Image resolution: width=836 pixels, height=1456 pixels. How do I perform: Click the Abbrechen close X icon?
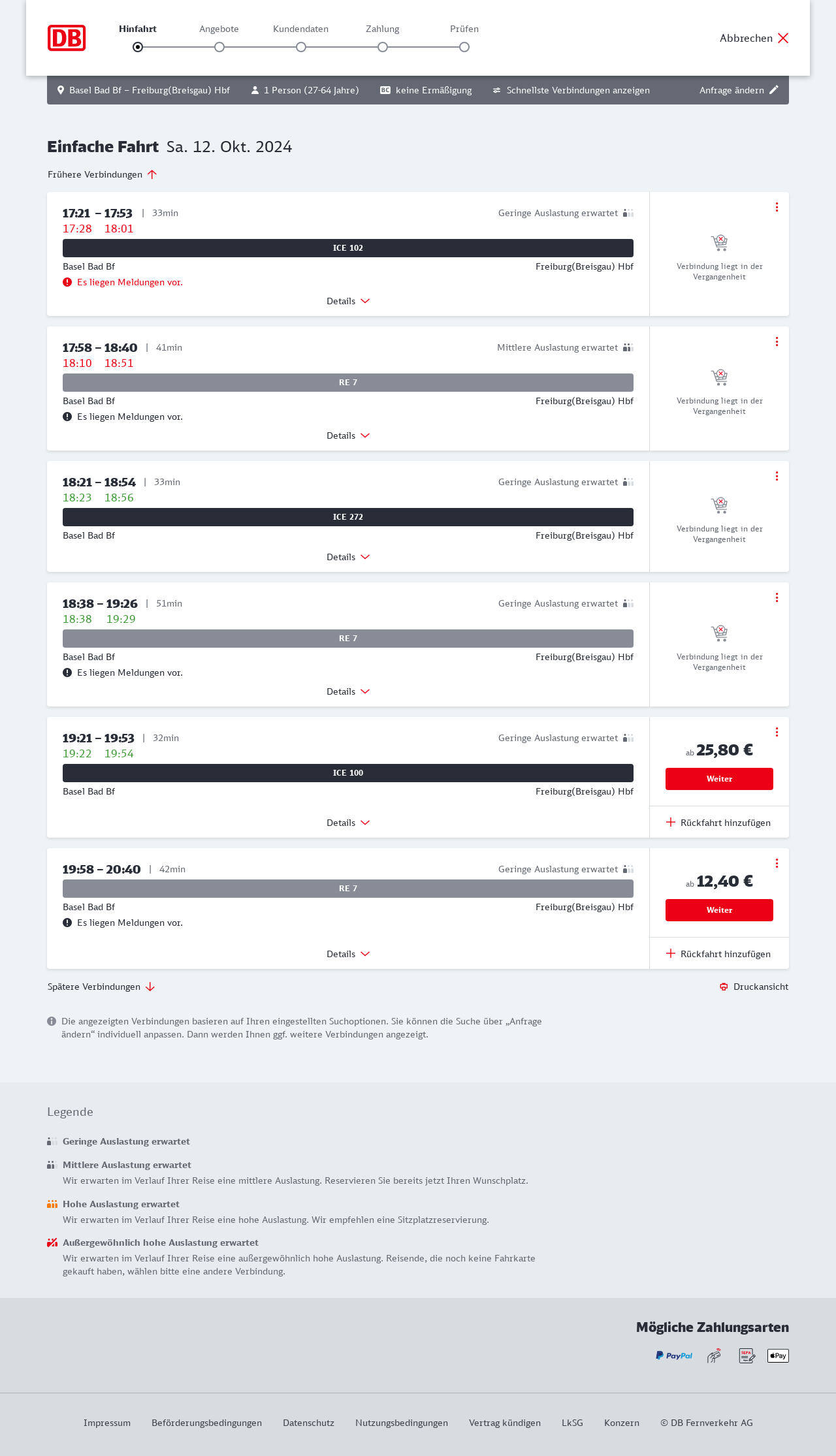[x=783, y=38]
